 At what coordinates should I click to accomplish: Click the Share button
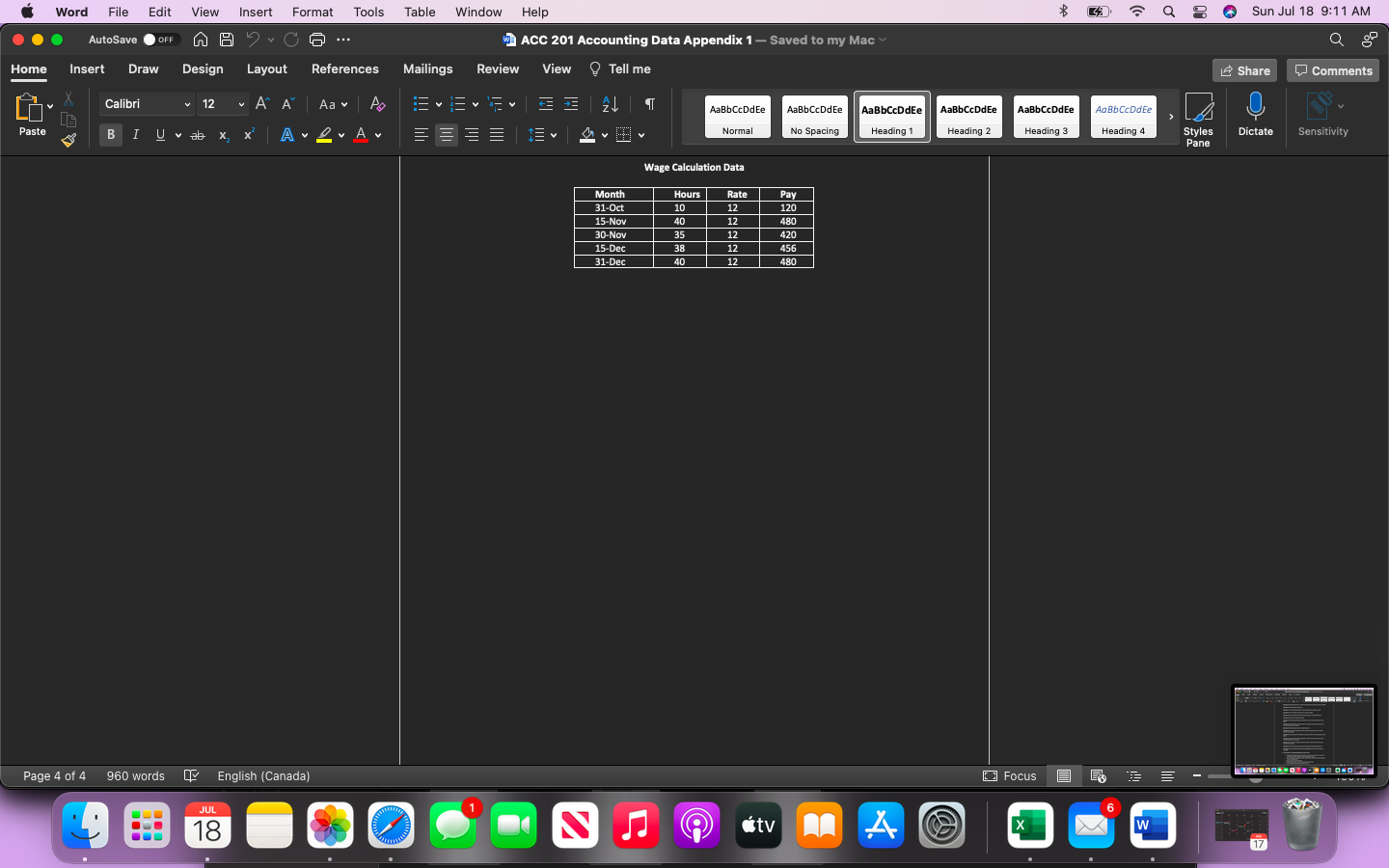(1244, 69)
